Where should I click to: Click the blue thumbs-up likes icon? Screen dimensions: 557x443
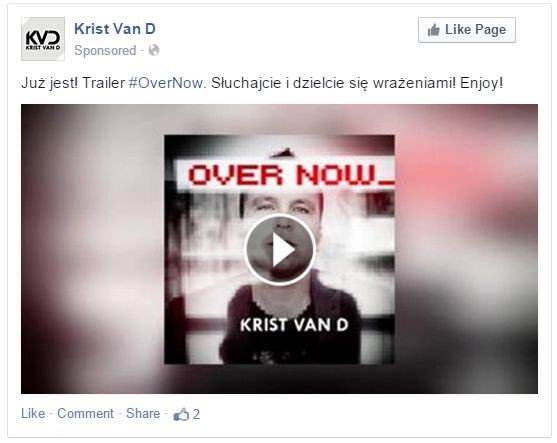point(181,414)
